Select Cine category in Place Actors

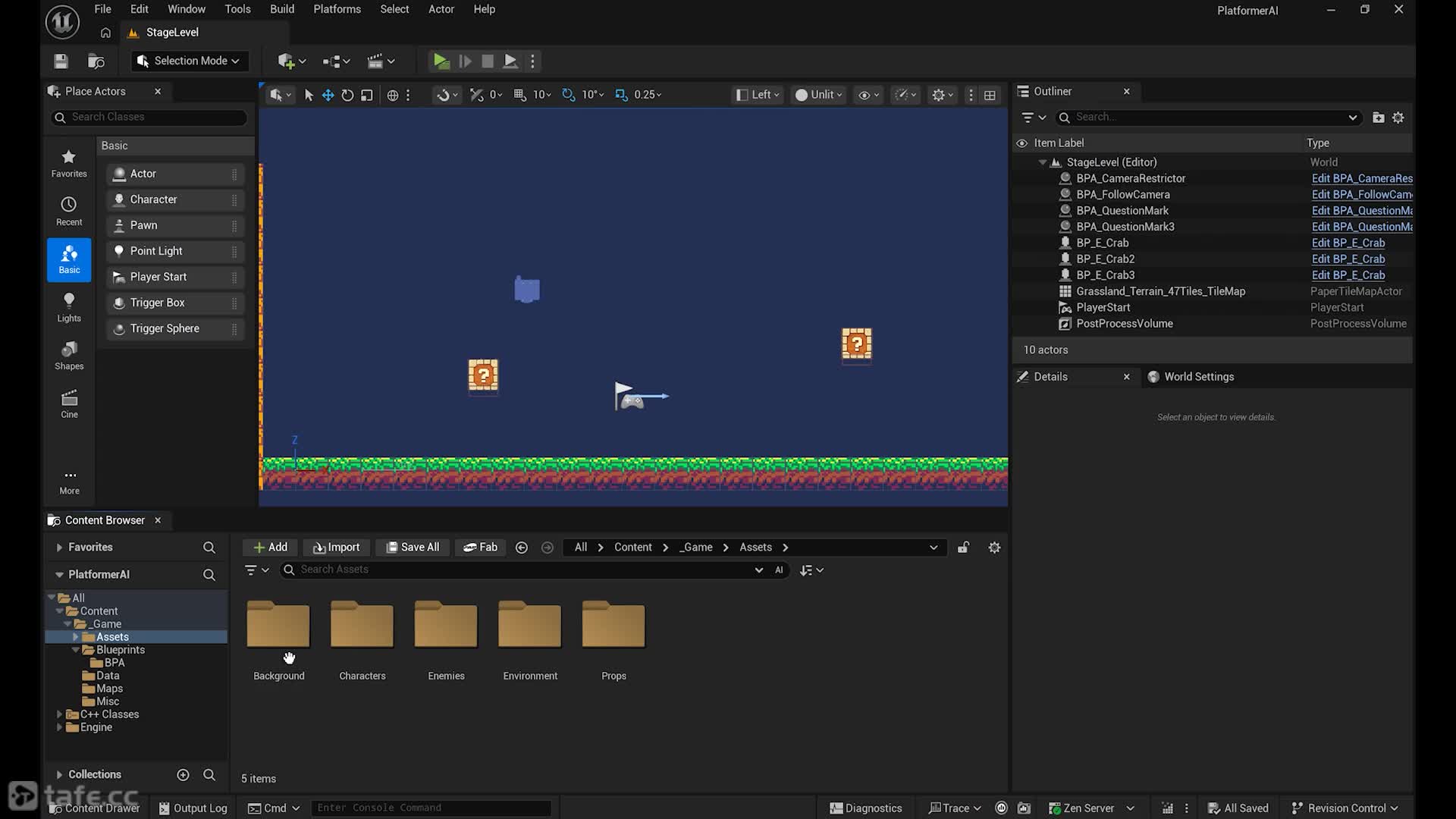[x=69, y=403]
